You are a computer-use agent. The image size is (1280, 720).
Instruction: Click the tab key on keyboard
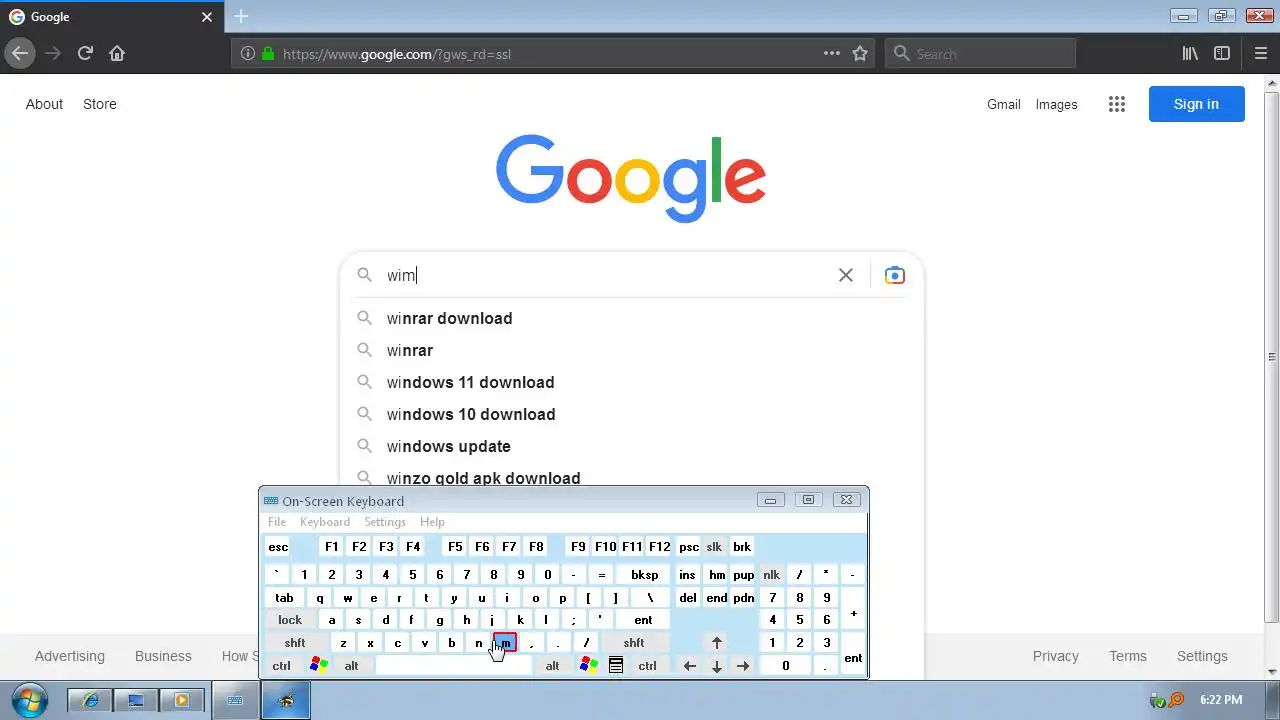click(x=284, y=598)
